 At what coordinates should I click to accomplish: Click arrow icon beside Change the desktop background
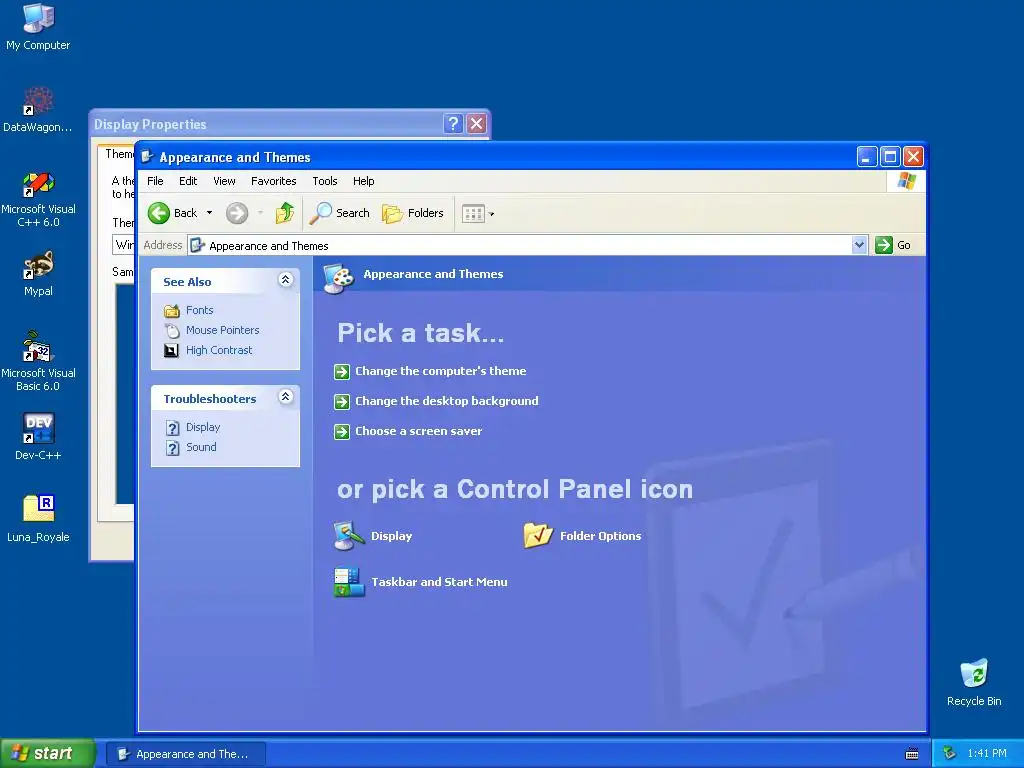(x=342, y=402)
